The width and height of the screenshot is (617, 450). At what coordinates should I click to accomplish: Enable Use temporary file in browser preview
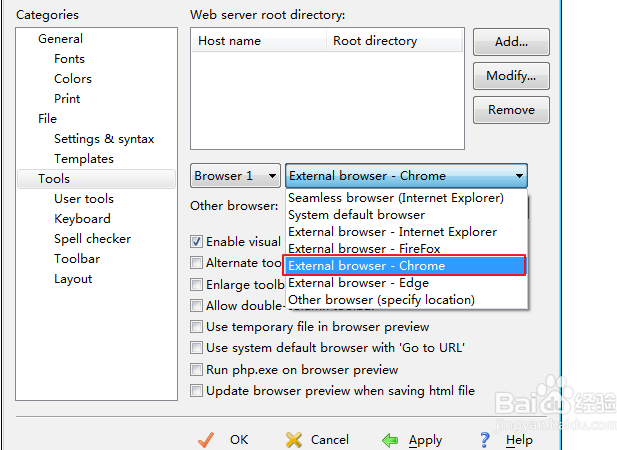(197, 327)
